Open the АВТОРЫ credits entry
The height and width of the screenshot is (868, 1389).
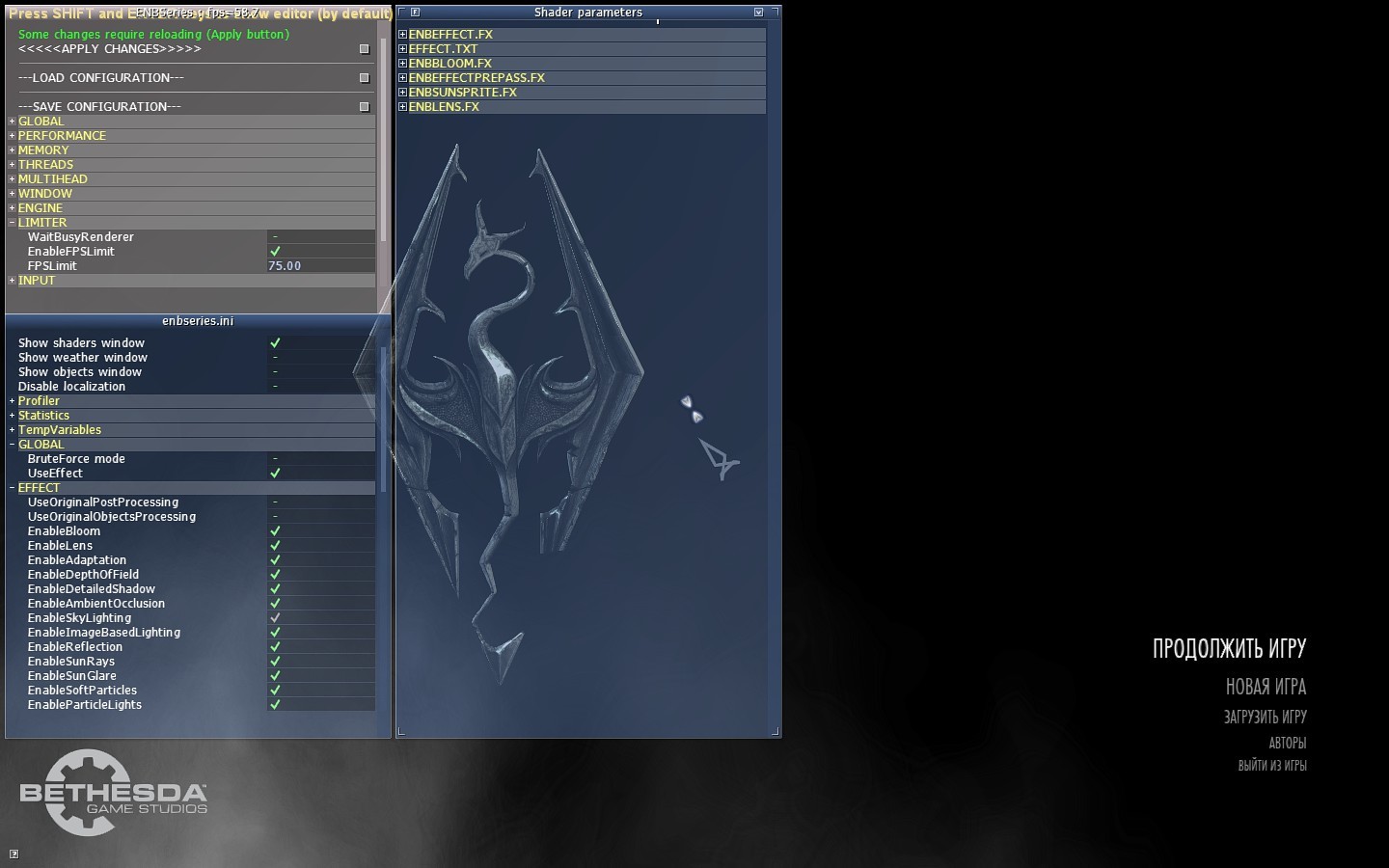tap(1288, 743)
